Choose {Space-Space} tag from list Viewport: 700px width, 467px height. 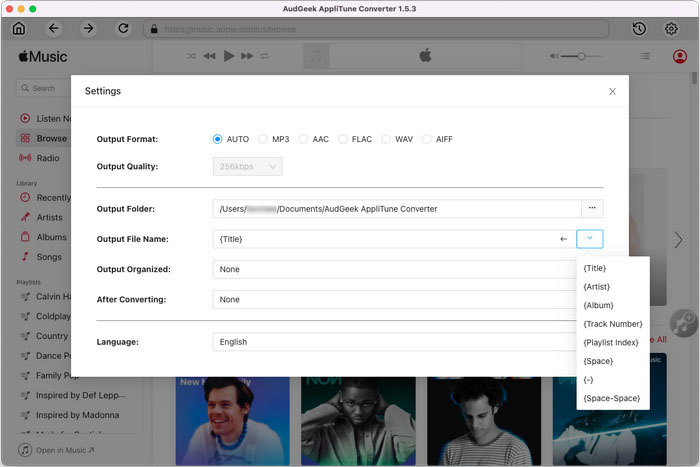(613, 398)
